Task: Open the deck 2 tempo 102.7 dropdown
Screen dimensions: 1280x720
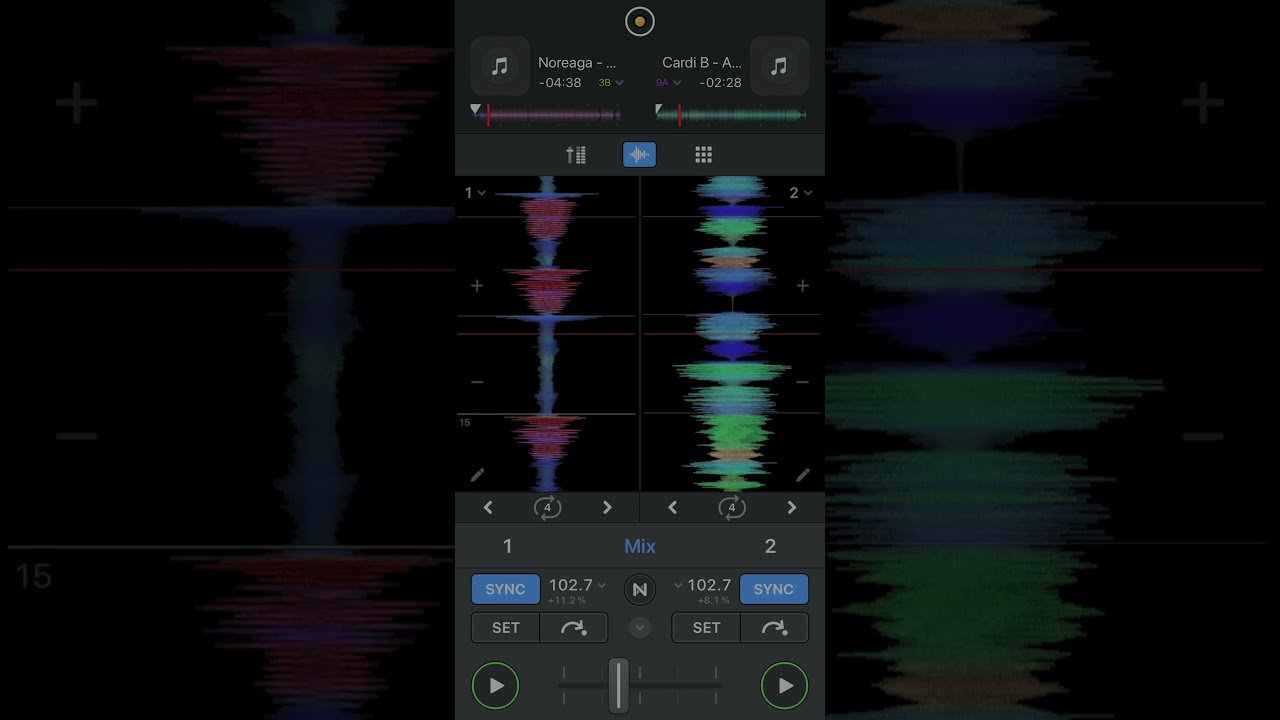Action: coord(703,586)
